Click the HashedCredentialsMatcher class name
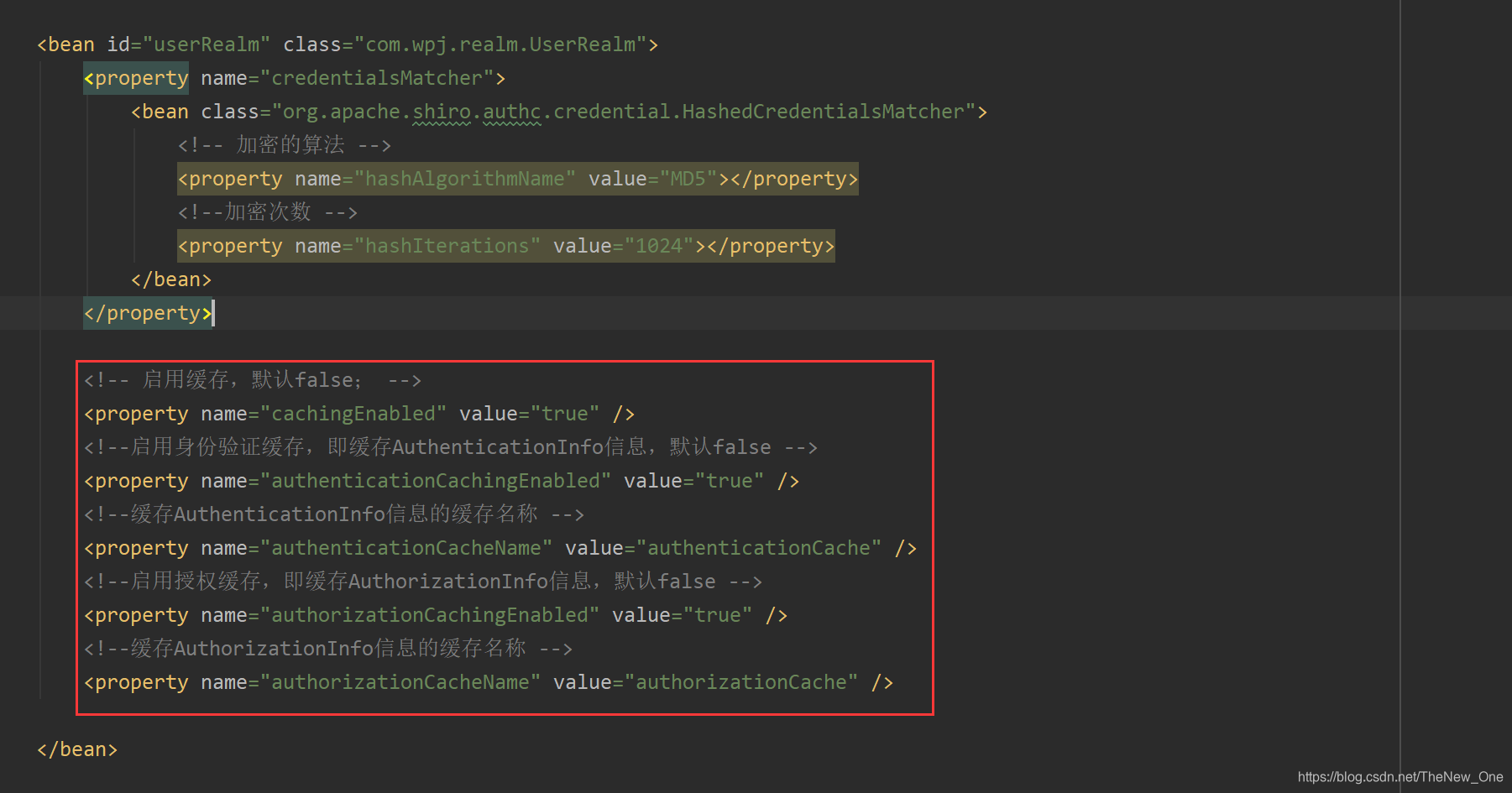 [x=823, y=112]
